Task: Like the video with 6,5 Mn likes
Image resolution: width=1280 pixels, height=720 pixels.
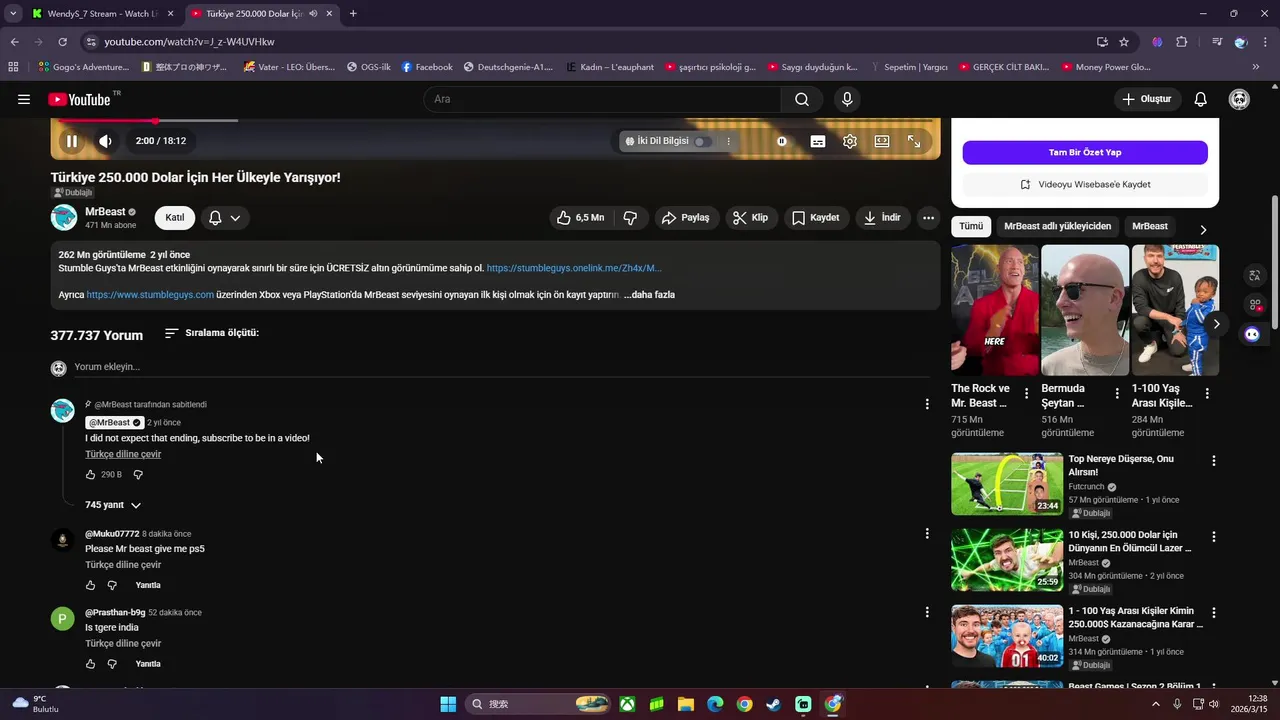Action: point(581,218)
